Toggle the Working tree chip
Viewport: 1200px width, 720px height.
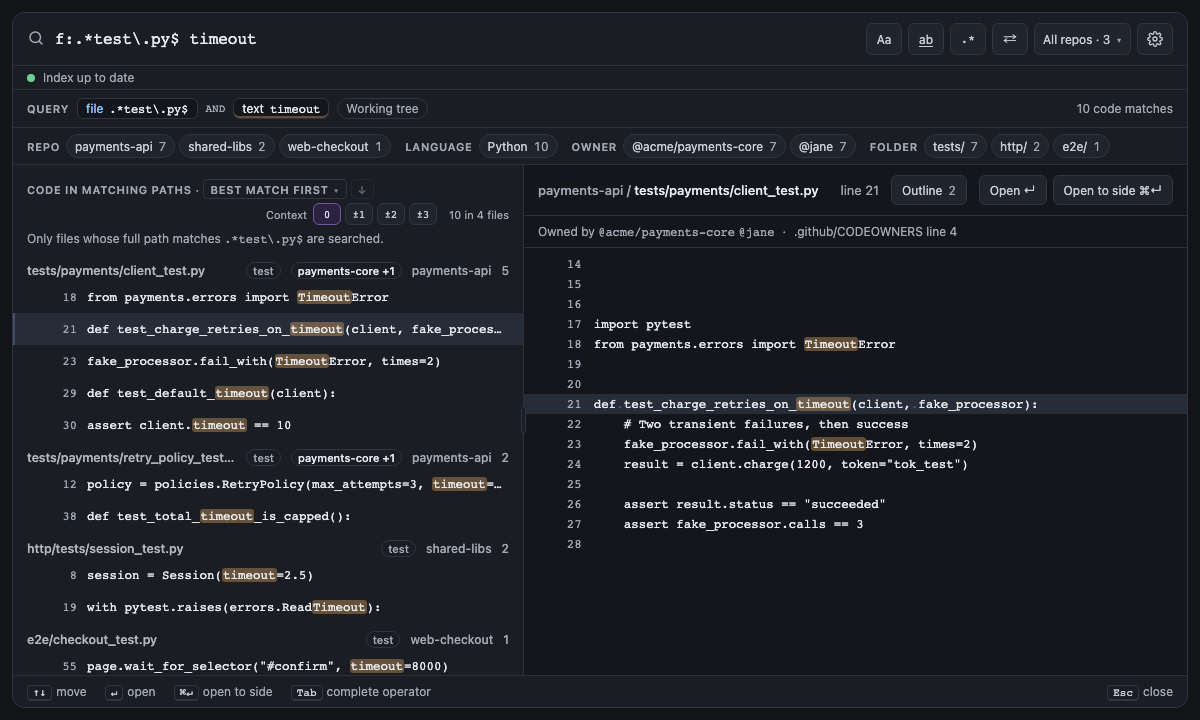[x=383, y=109]
